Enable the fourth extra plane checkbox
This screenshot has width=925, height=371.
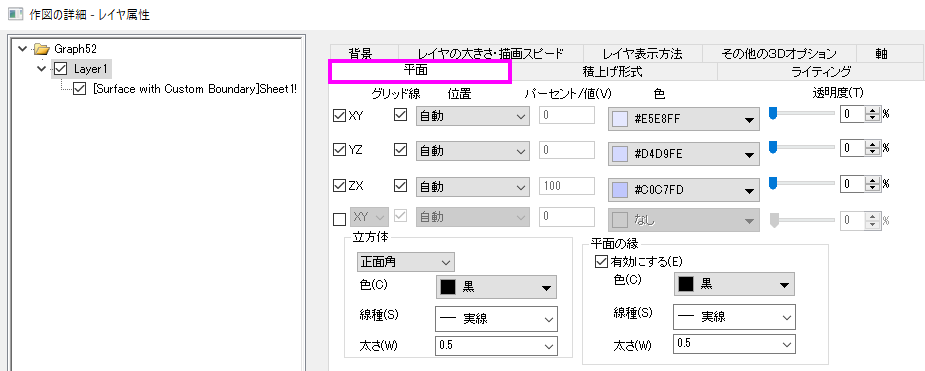tap(339, 219)
